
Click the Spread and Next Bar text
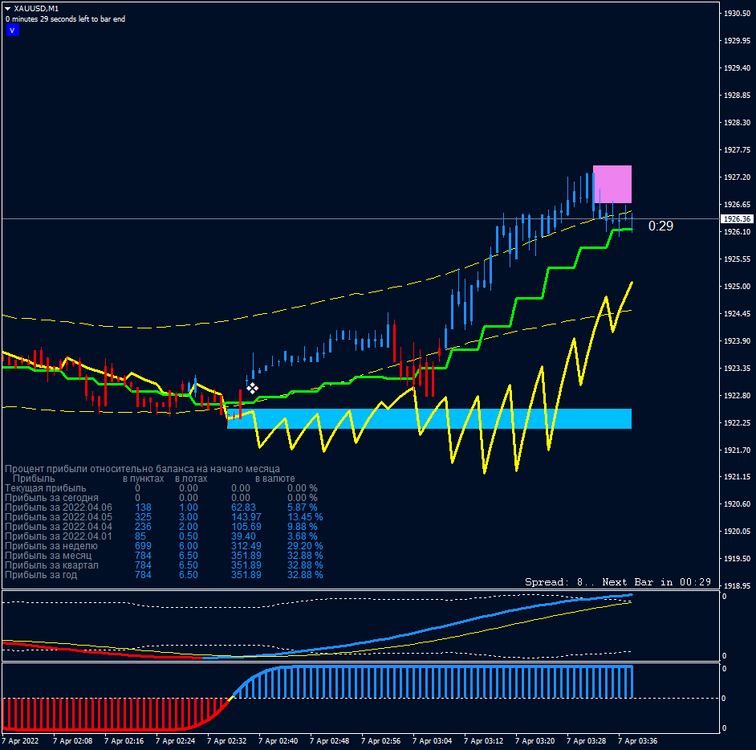click(618, 582)
